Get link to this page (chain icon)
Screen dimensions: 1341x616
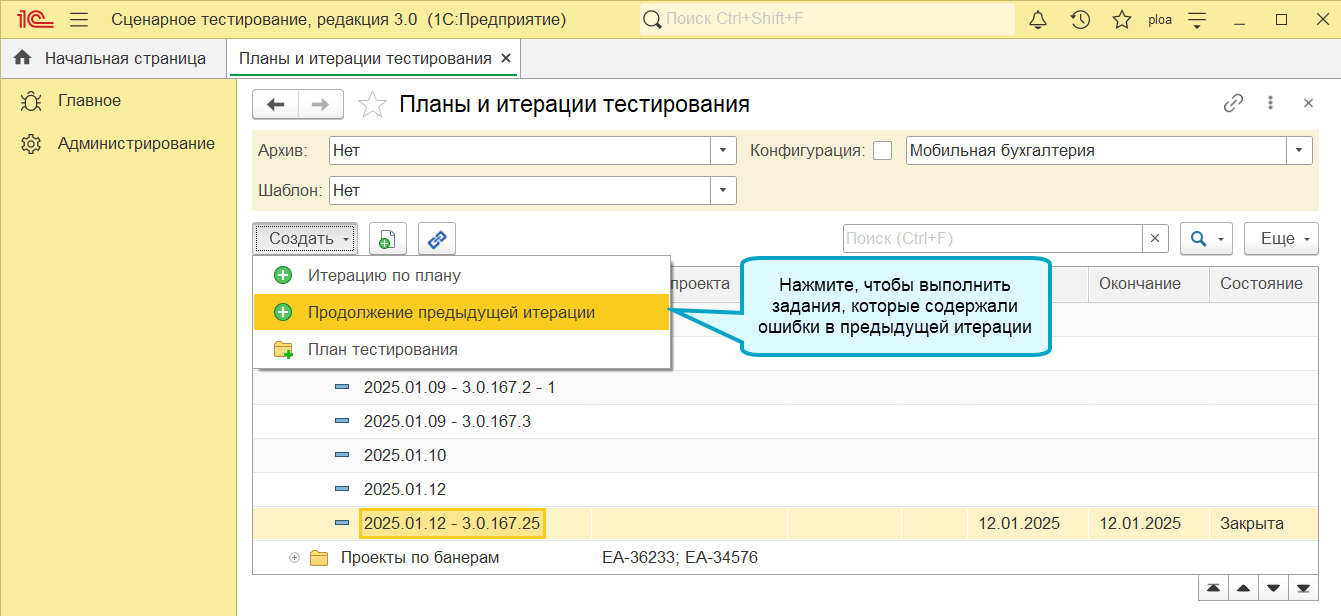pyautogui.click(x=1233, y=103)
